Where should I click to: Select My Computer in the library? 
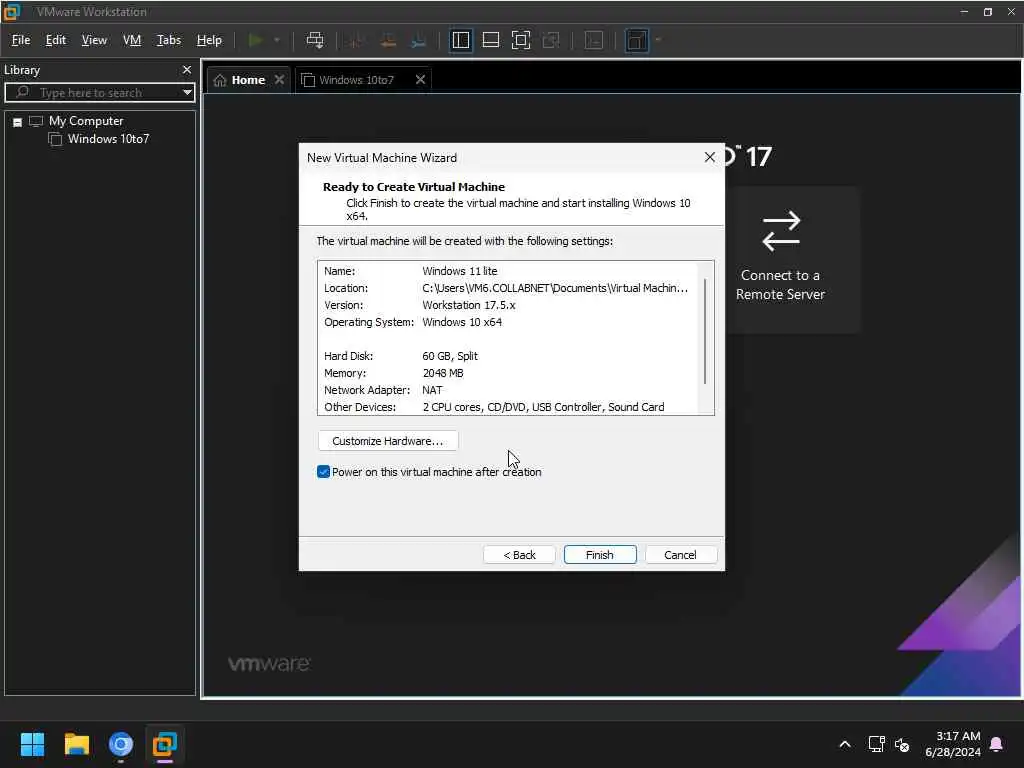coord(86,121)
